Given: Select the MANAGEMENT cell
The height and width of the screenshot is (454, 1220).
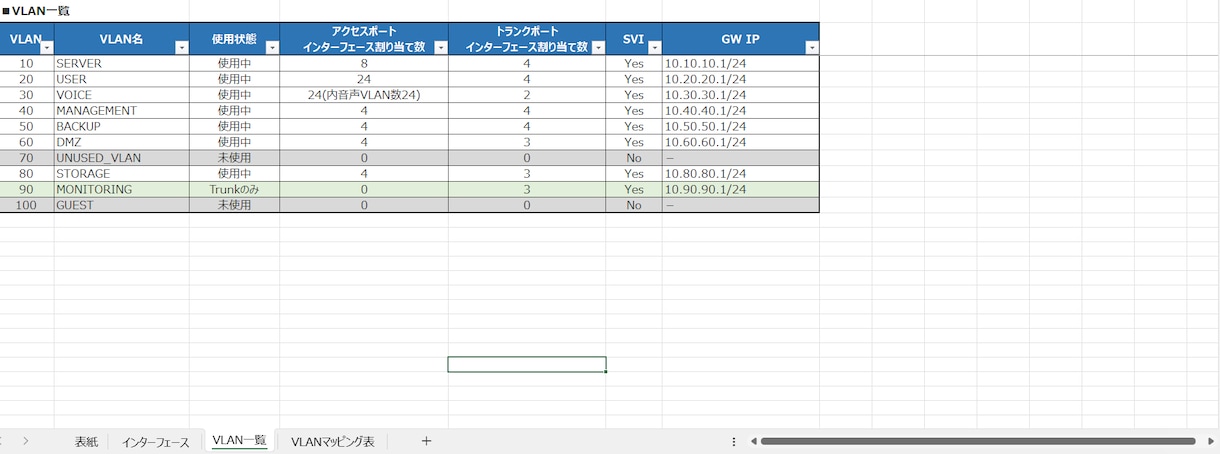Looking at the screenshot, I should [x=121, y=110].
